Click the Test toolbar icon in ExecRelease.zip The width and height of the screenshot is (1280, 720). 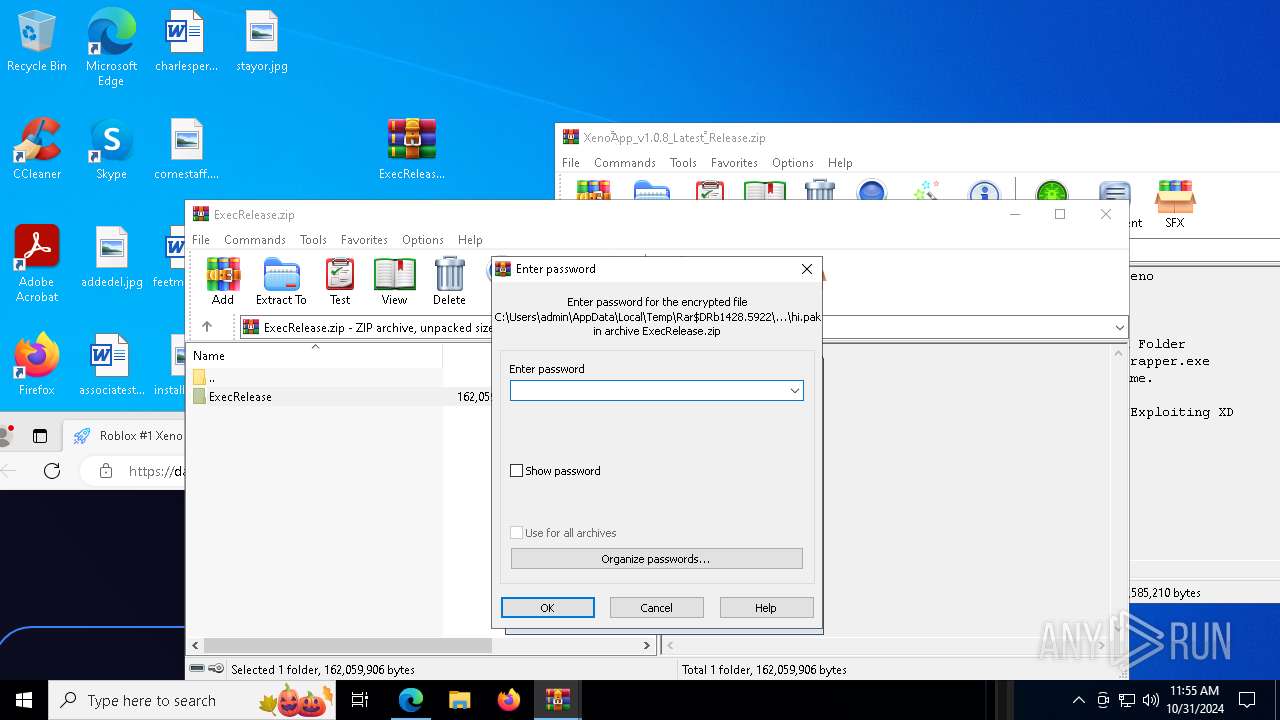click(x=340, y=281)
